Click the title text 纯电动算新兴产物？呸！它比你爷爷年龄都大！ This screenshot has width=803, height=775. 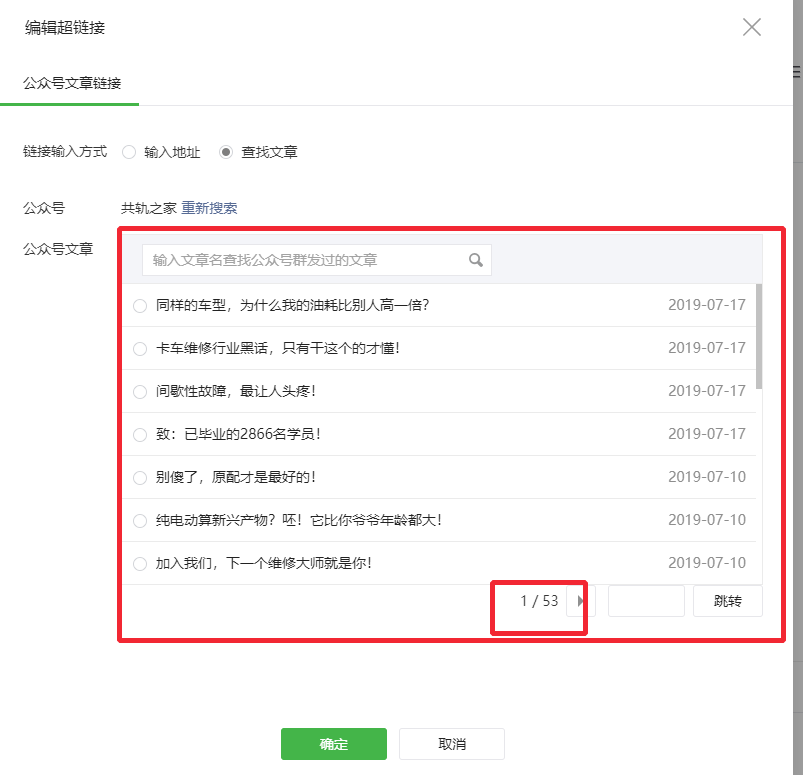(299, 520)
